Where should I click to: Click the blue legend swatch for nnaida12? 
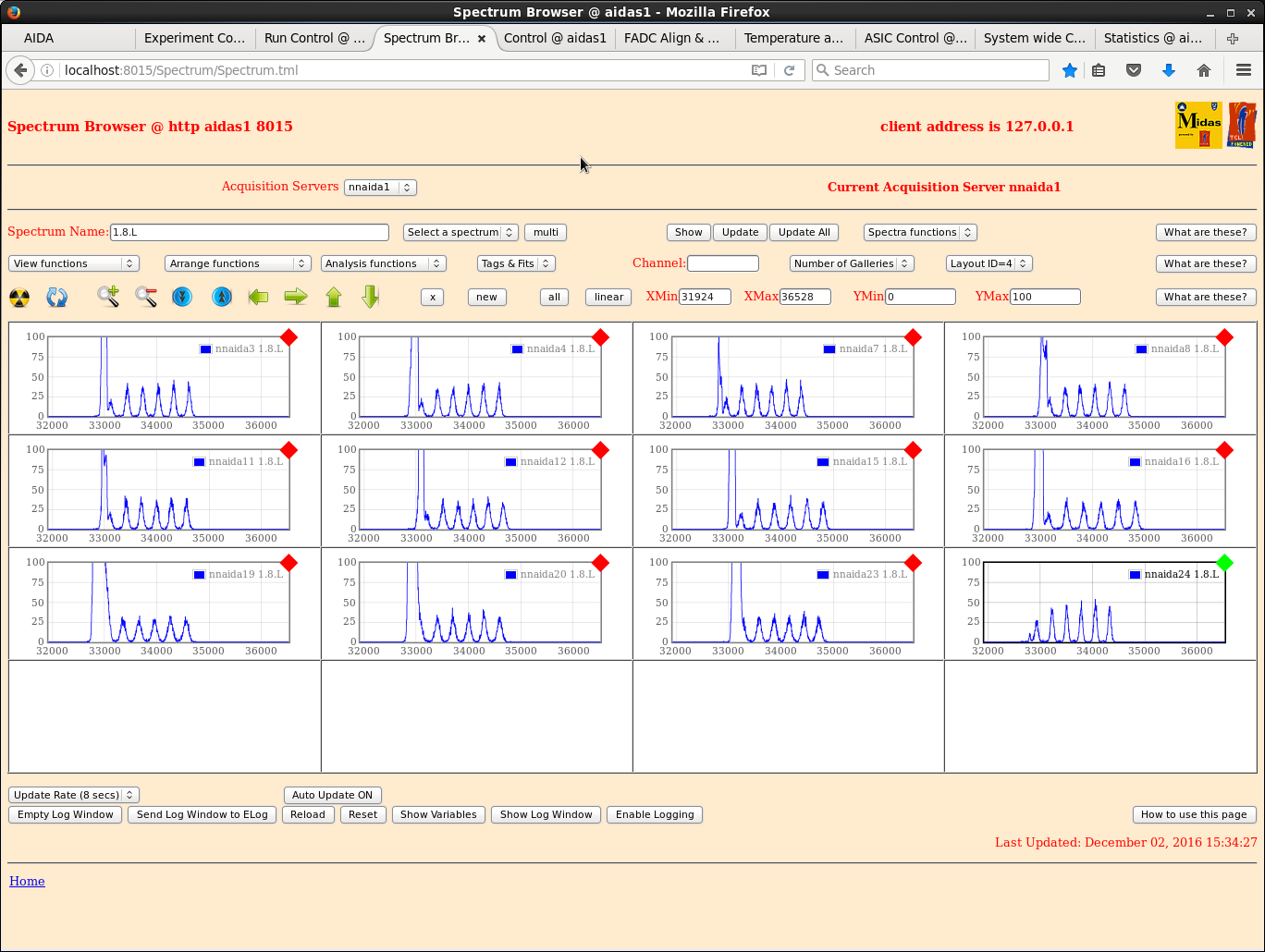coord(511,462)
